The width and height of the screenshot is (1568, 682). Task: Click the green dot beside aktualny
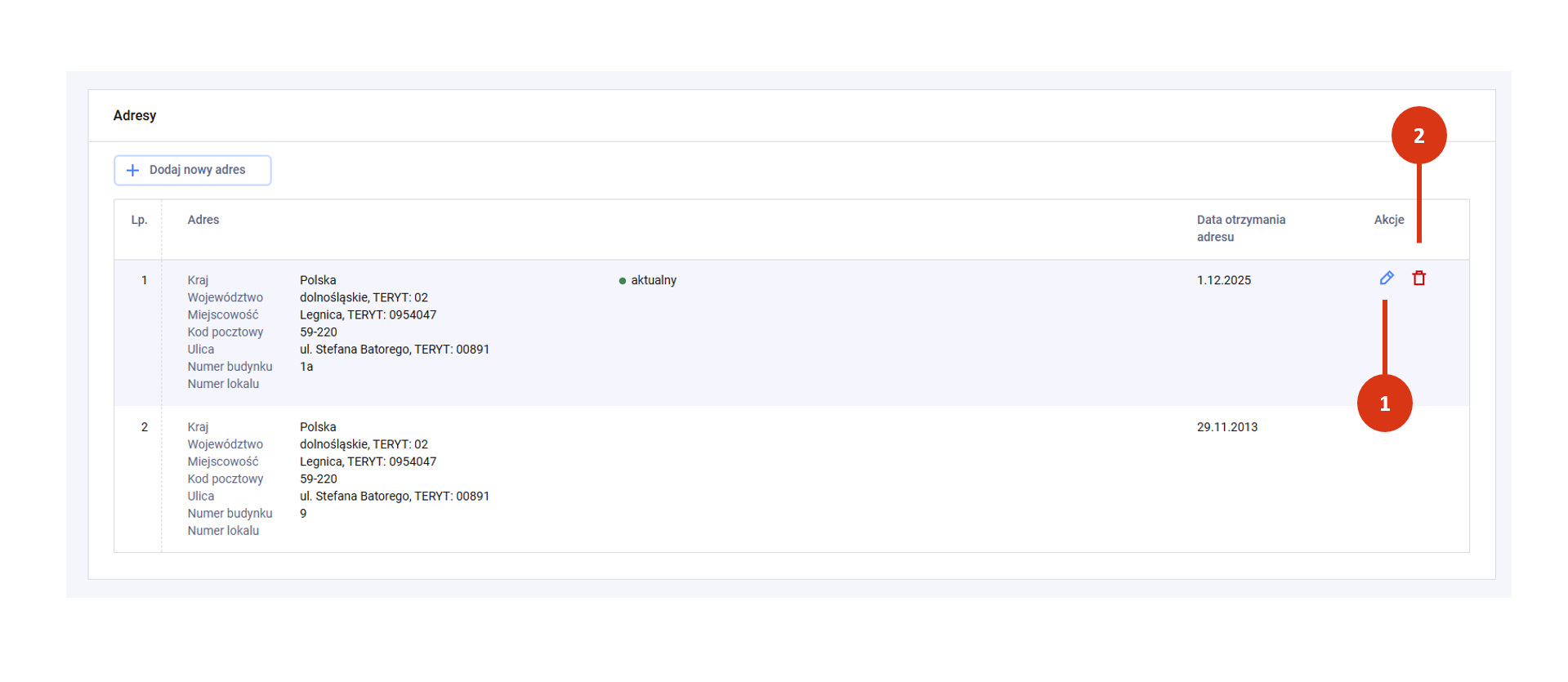pyautogui.click(x=623, y=281)
